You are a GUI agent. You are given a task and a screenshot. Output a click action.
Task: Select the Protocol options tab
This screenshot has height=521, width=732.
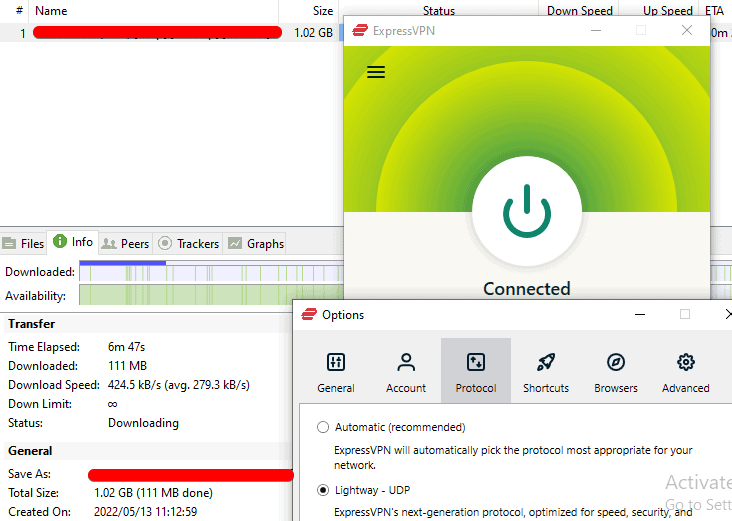click(476, 372)
